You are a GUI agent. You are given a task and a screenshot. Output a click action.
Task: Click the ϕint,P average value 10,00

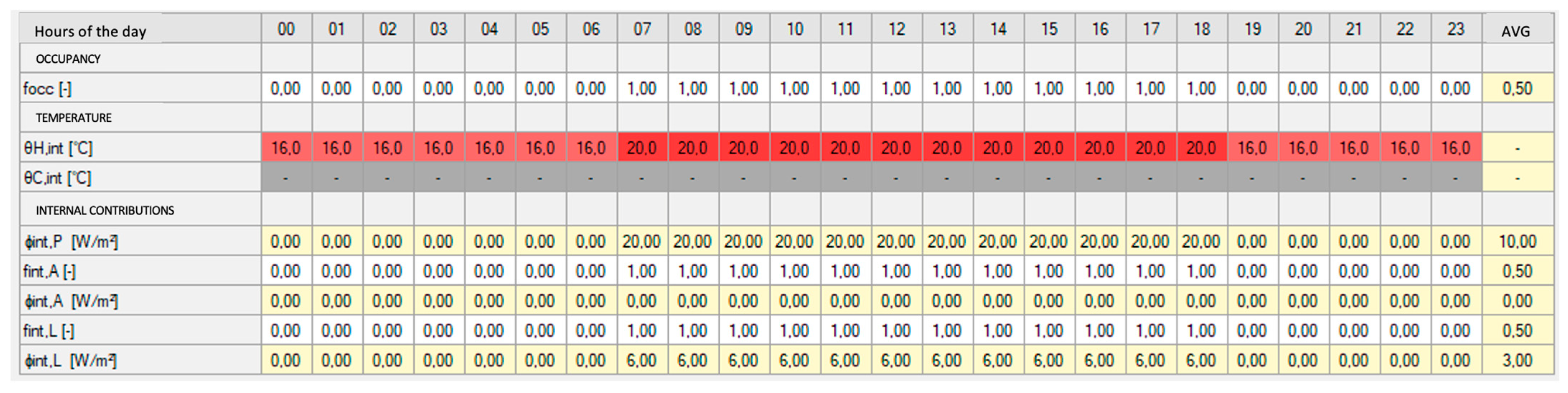click(x=1517, y=242)
